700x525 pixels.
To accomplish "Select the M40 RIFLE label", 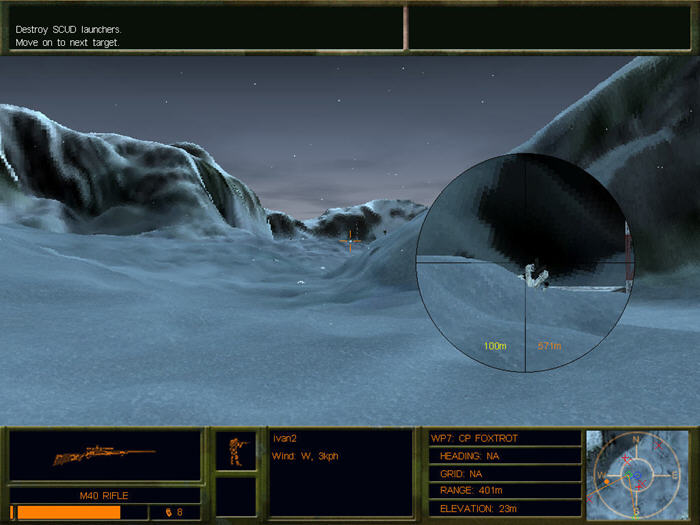I will [x=104, y=495].
